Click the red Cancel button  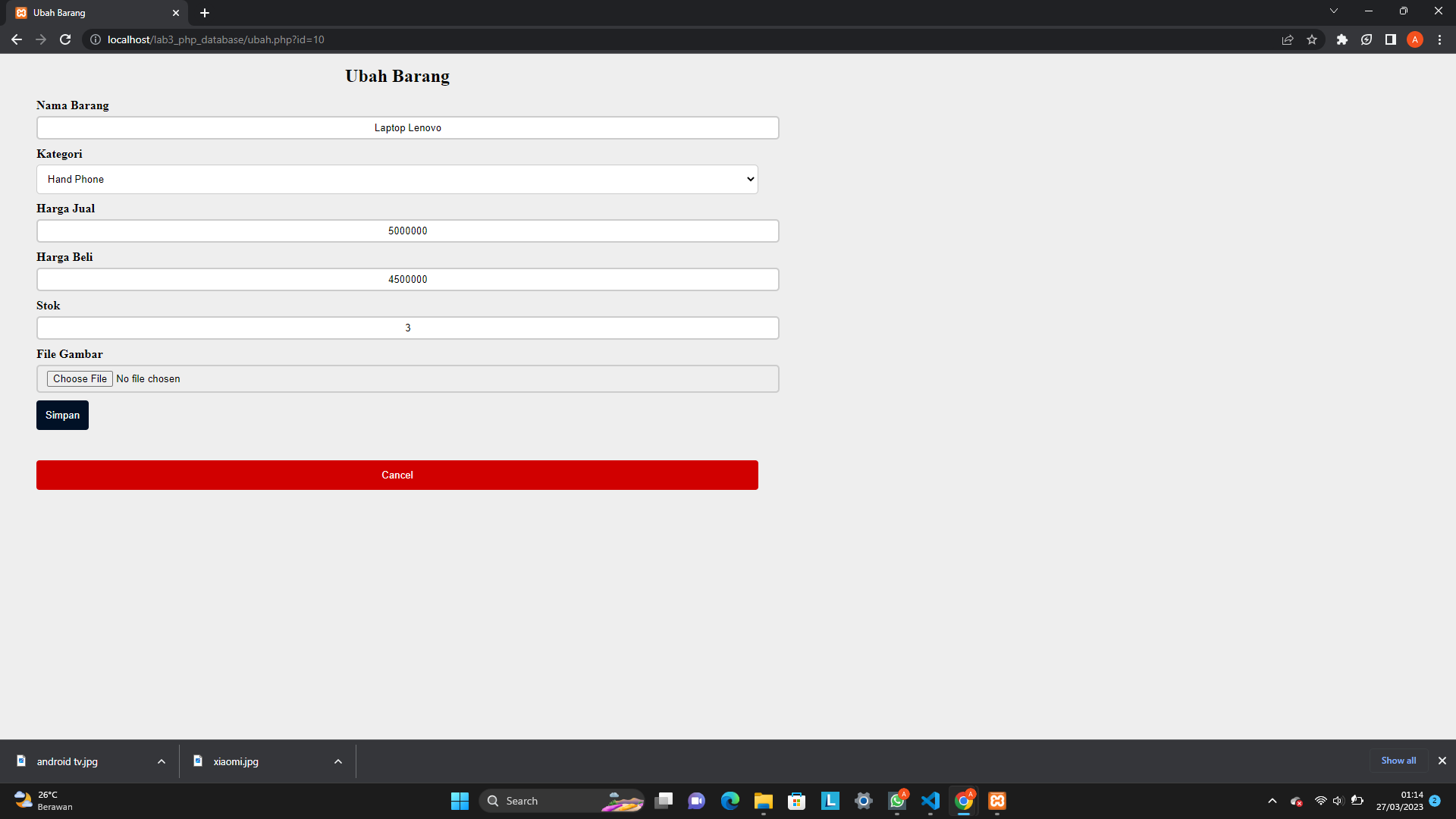coord(397,475)
